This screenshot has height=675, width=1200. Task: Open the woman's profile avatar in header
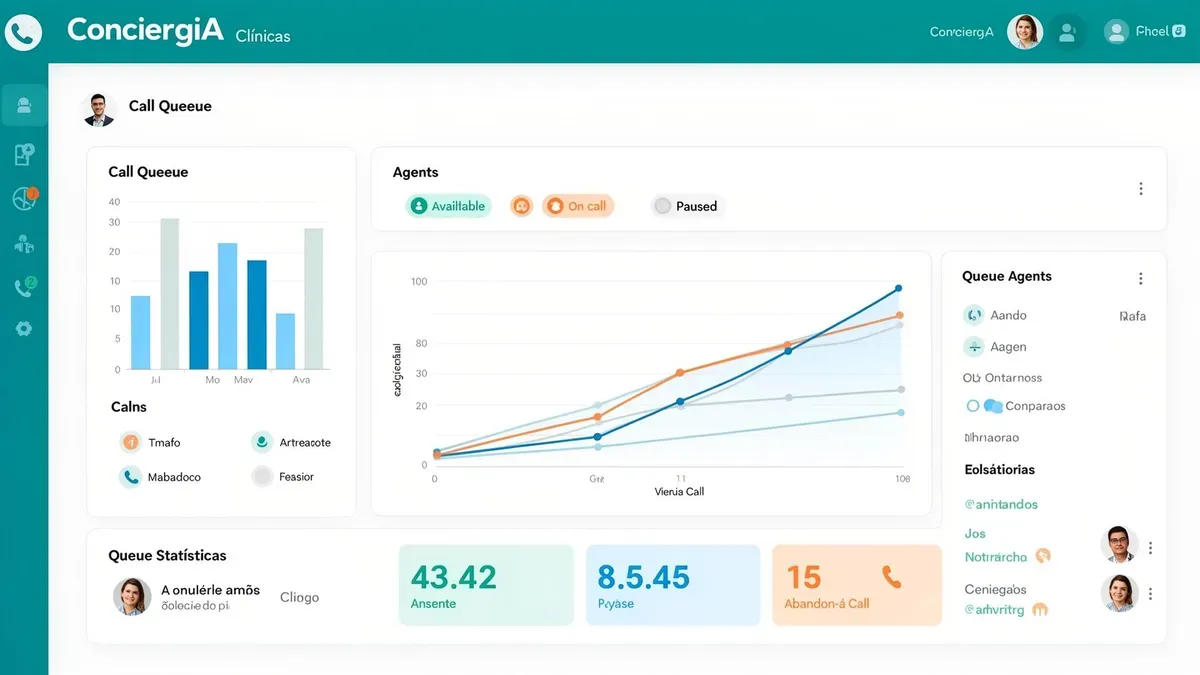(x=1025, y=32)
